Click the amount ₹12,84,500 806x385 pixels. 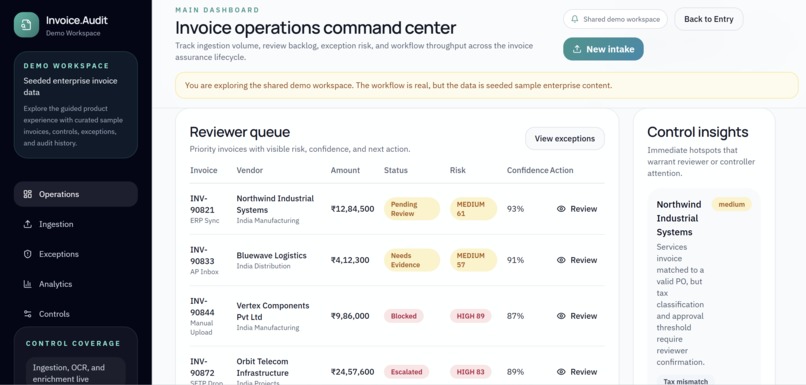click(x=353, y=209)
